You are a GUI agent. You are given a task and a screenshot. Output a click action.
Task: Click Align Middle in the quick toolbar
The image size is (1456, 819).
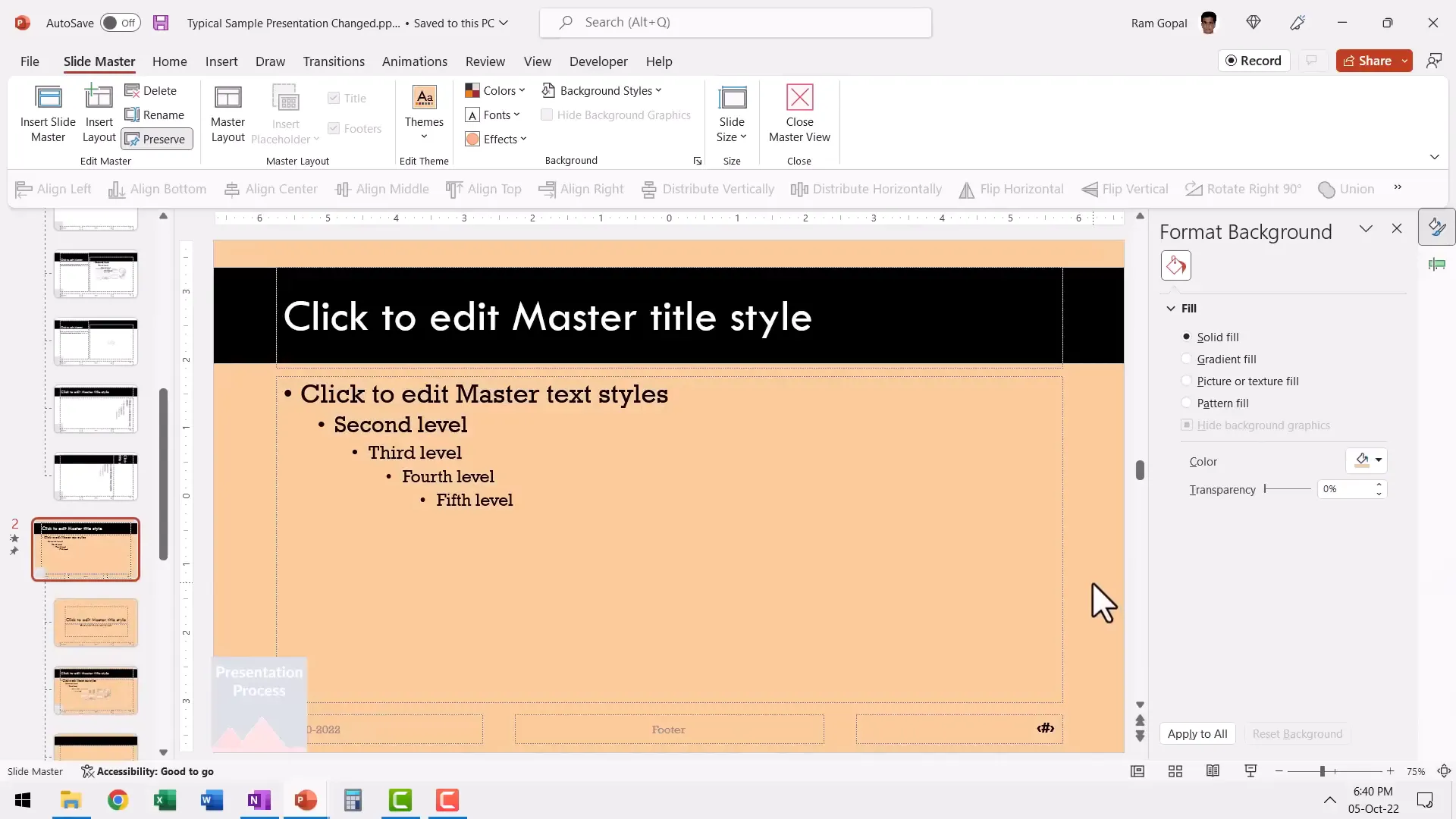381,189
